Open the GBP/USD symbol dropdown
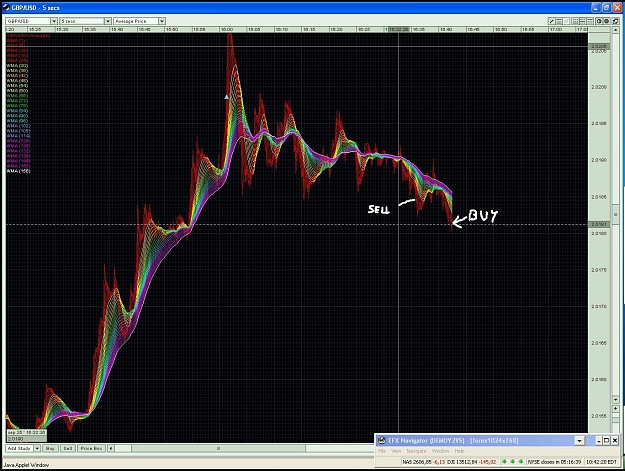 tap(54, 21)
